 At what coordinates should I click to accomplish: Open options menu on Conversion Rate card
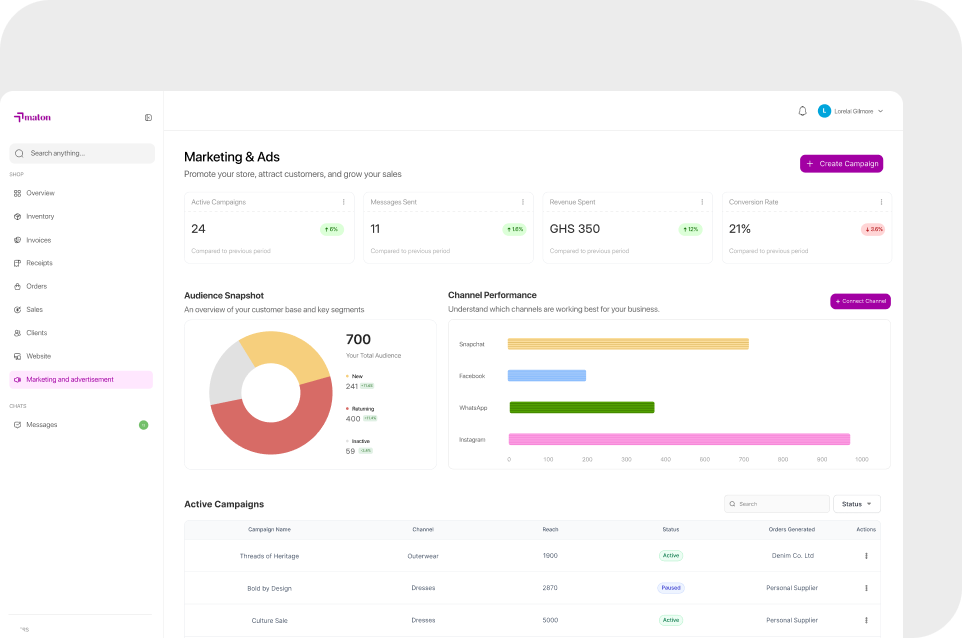(x=881, y=202)
